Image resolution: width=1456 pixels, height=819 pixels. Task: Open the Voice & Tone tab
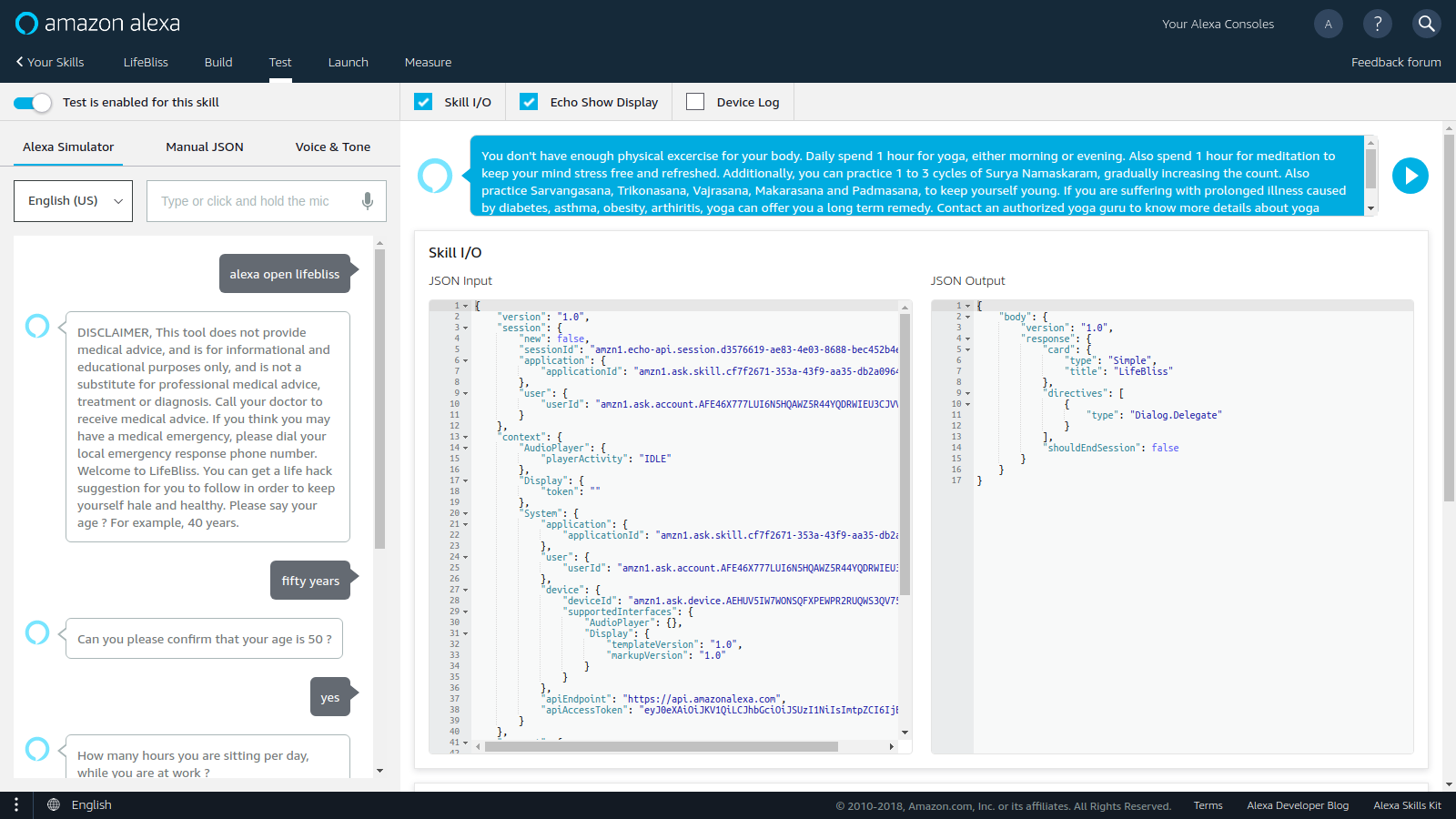[x=333, y=147]
